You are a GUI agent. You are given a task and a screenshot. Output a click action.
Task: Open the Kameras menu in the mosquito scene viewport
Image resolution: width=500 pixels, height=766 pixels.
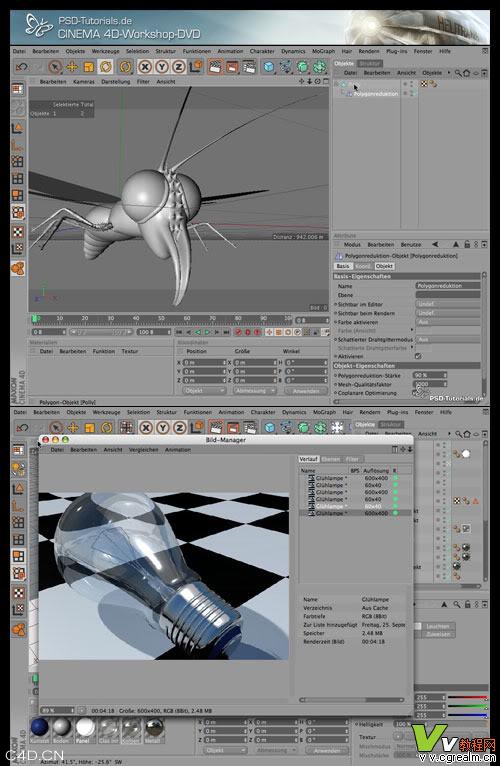(x=84, y=82)
